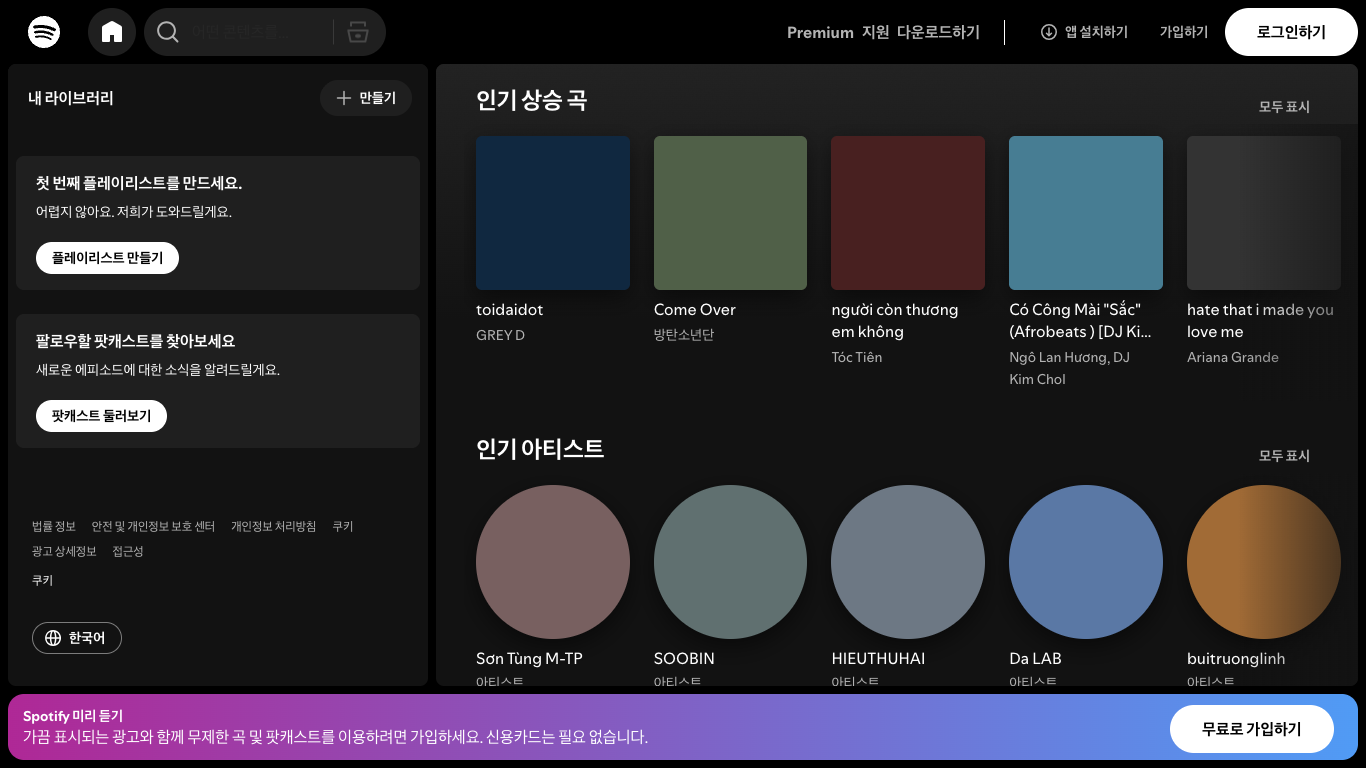Click the GREY D artist link
The height and width of the screenshot is (768, 1366).
click(x=500, y=335)
